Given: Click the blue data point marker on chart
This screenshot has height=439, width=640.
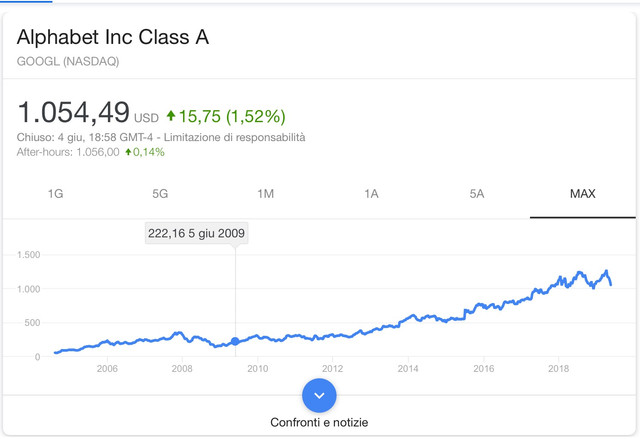Looking at the screenshot, I should (235, 341).
